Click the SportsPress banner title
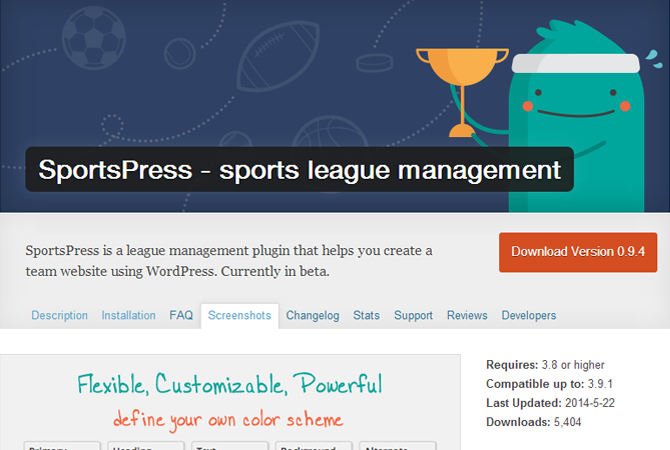Screen dimensions: 670x450 pos(300,170)
